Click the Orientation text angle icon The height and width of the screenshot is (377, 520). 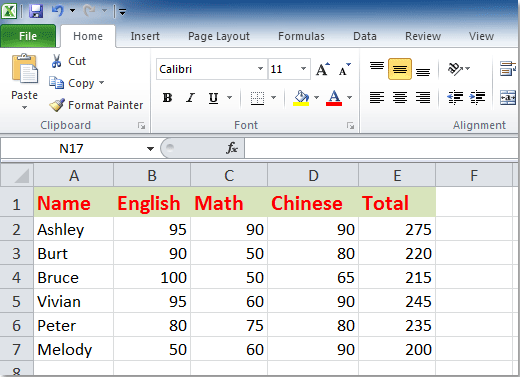coord(455,69)
